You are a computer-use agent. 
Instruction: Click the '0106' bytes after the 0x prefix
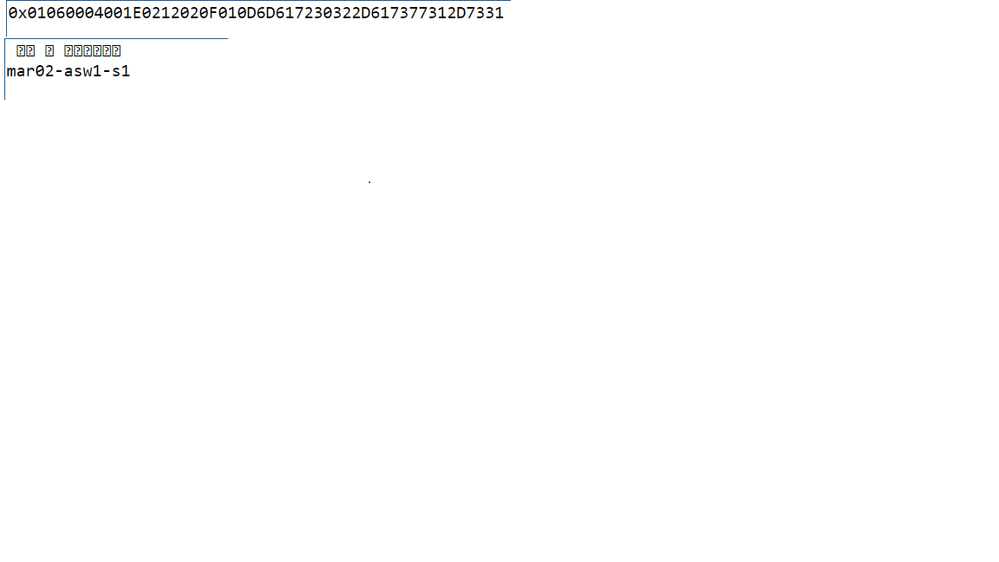(x=47, y=13)
